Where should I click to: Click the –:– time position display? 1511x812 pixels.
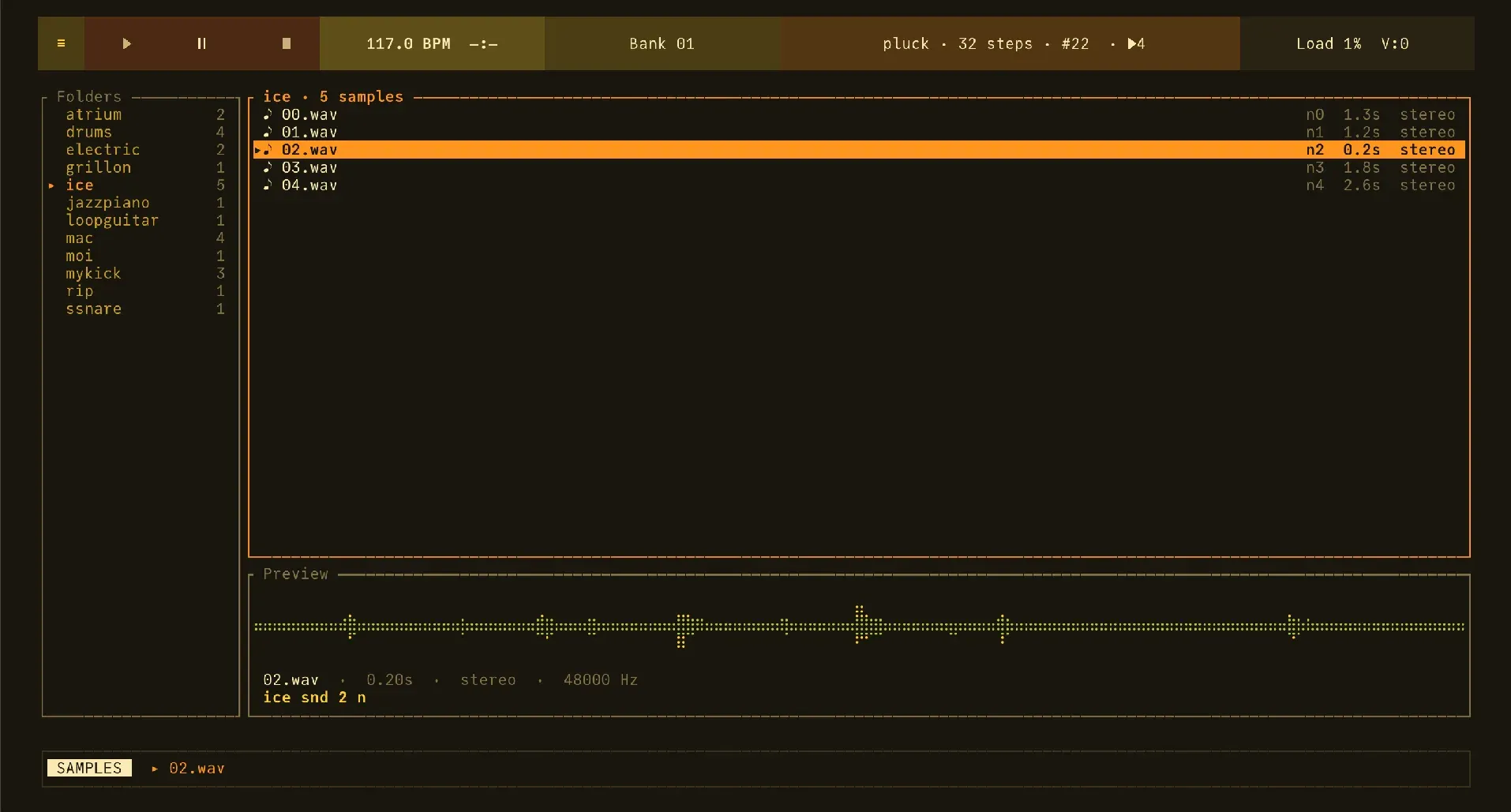click(483, 44)
